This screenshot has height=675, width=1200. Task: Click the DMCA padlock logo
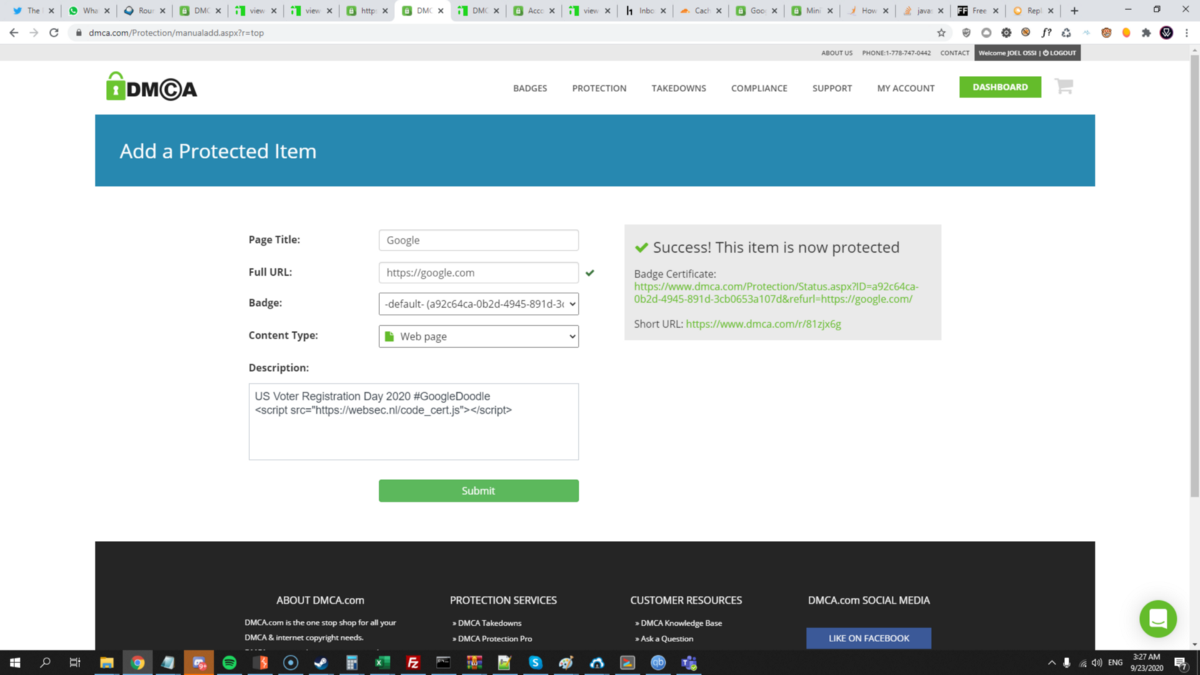click(x=152, y=87)
